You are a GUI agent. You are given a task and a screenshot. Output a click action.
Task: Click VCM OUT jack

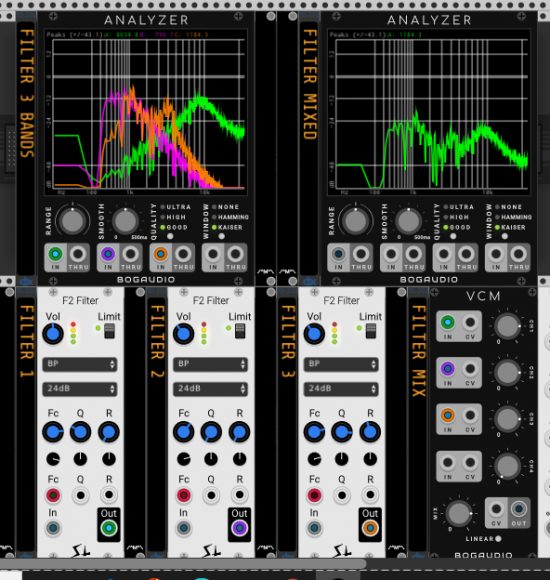click(519, 509)
